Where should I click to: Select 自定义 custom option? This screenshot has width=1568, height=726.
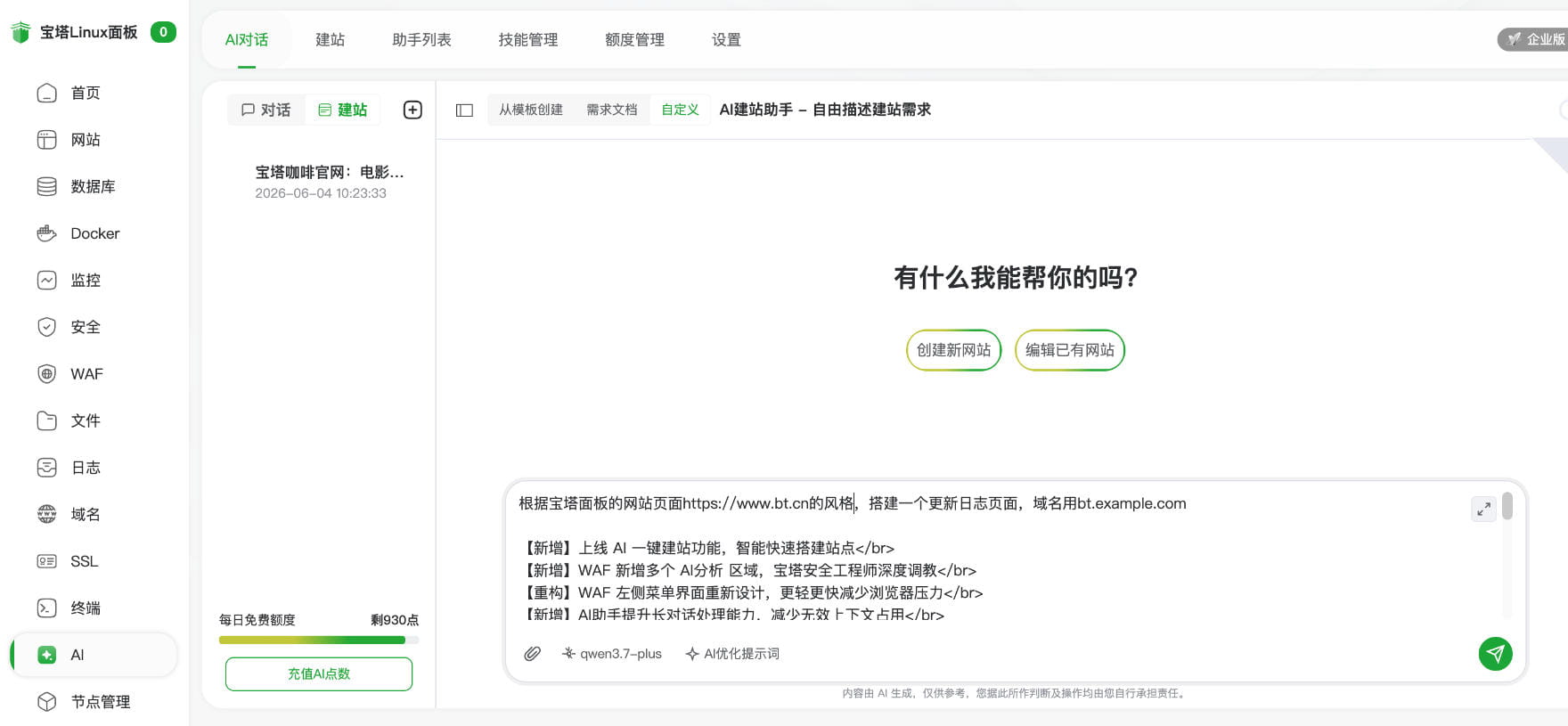tap(680, 110)
